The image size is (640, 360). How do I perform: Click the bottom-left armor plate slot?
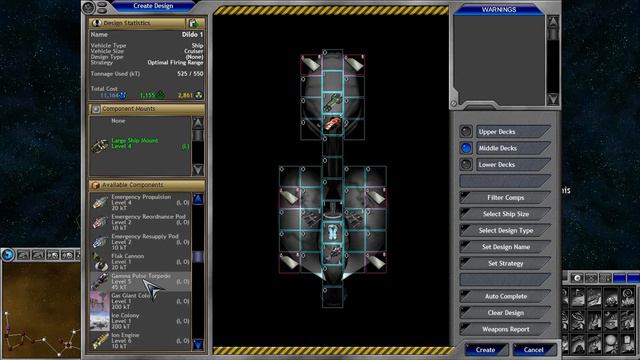289,262
